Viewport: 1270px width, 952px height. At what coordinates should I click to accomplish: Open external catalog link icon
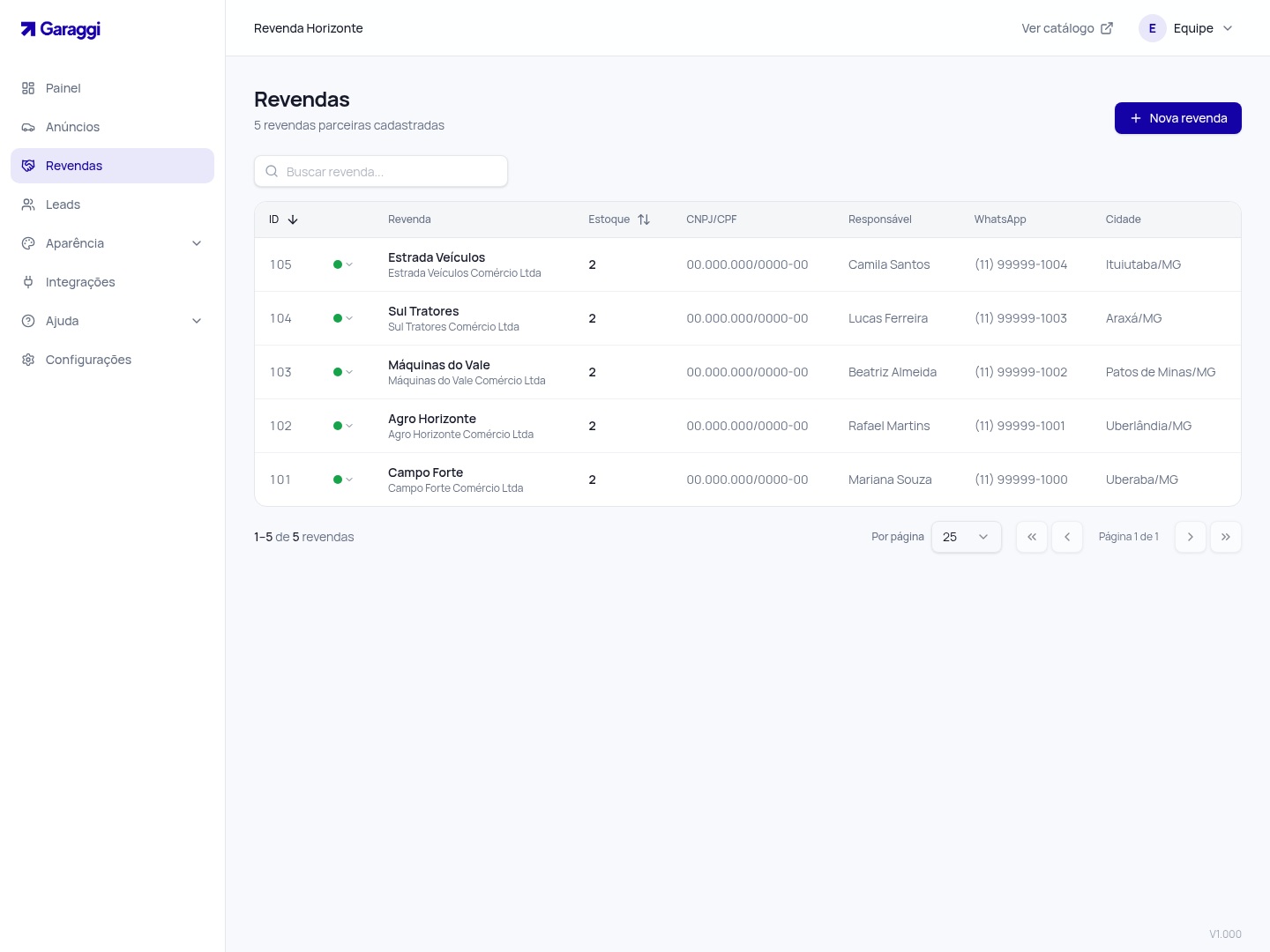point(1107,28)
